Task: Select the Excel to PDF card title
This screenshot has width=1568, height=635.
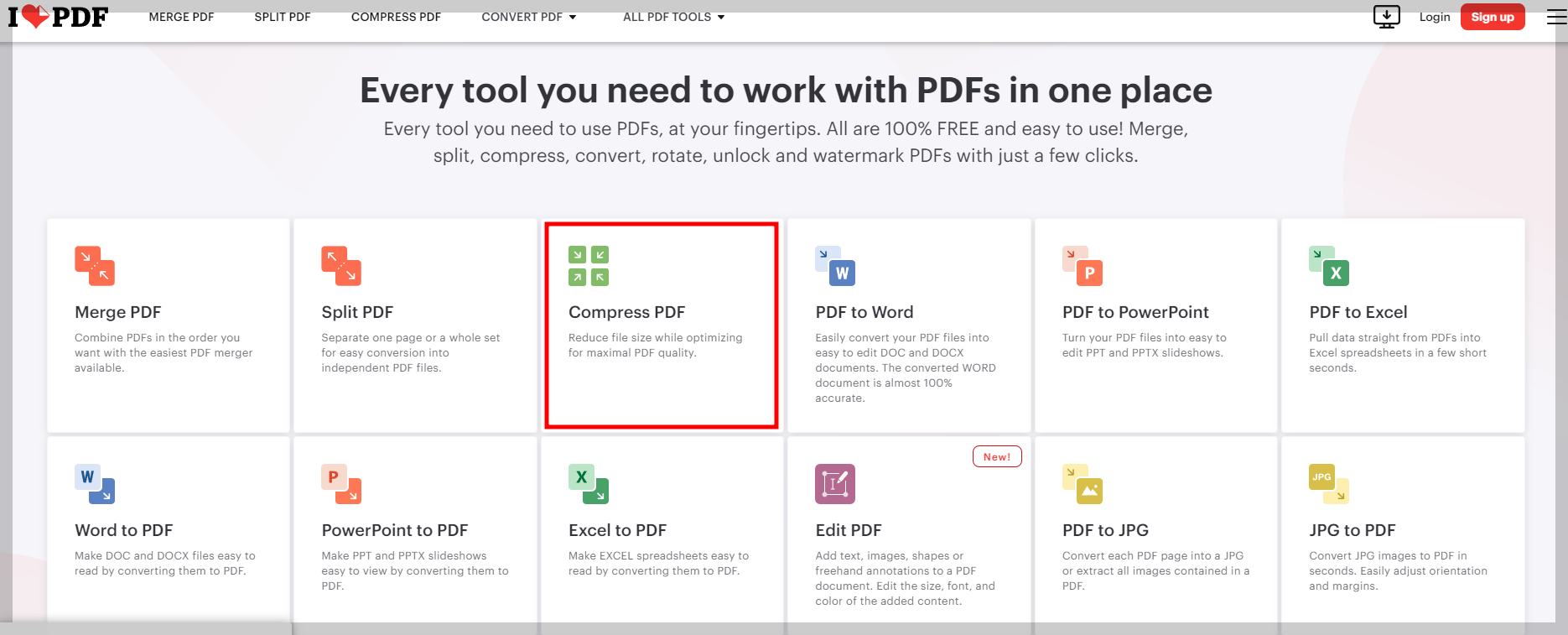Action: (617, 530)
